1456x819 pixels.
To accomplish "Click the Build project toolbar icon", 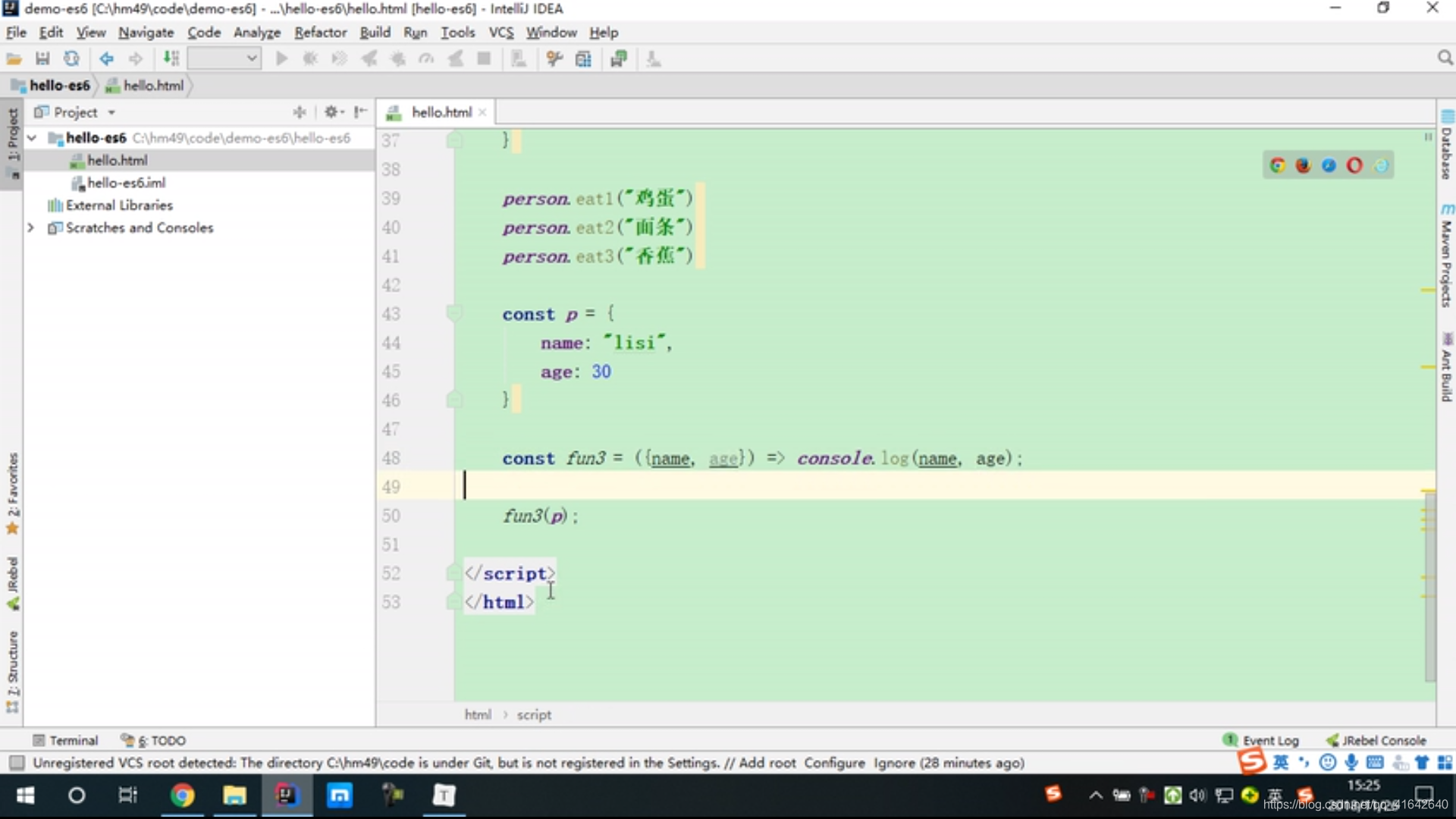I will pyautogui.click(x=171, y=59).
